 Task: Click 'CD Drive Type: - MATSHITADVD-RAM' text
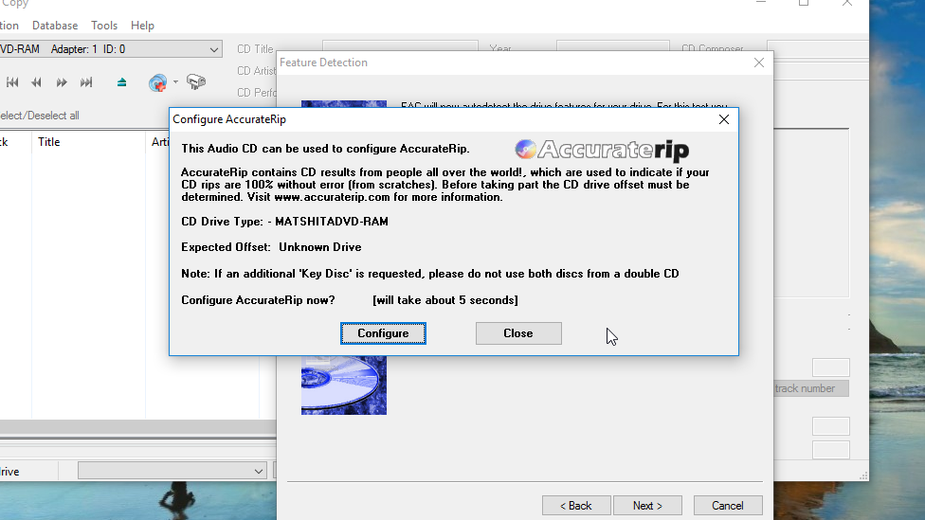[x=284, y=222]
